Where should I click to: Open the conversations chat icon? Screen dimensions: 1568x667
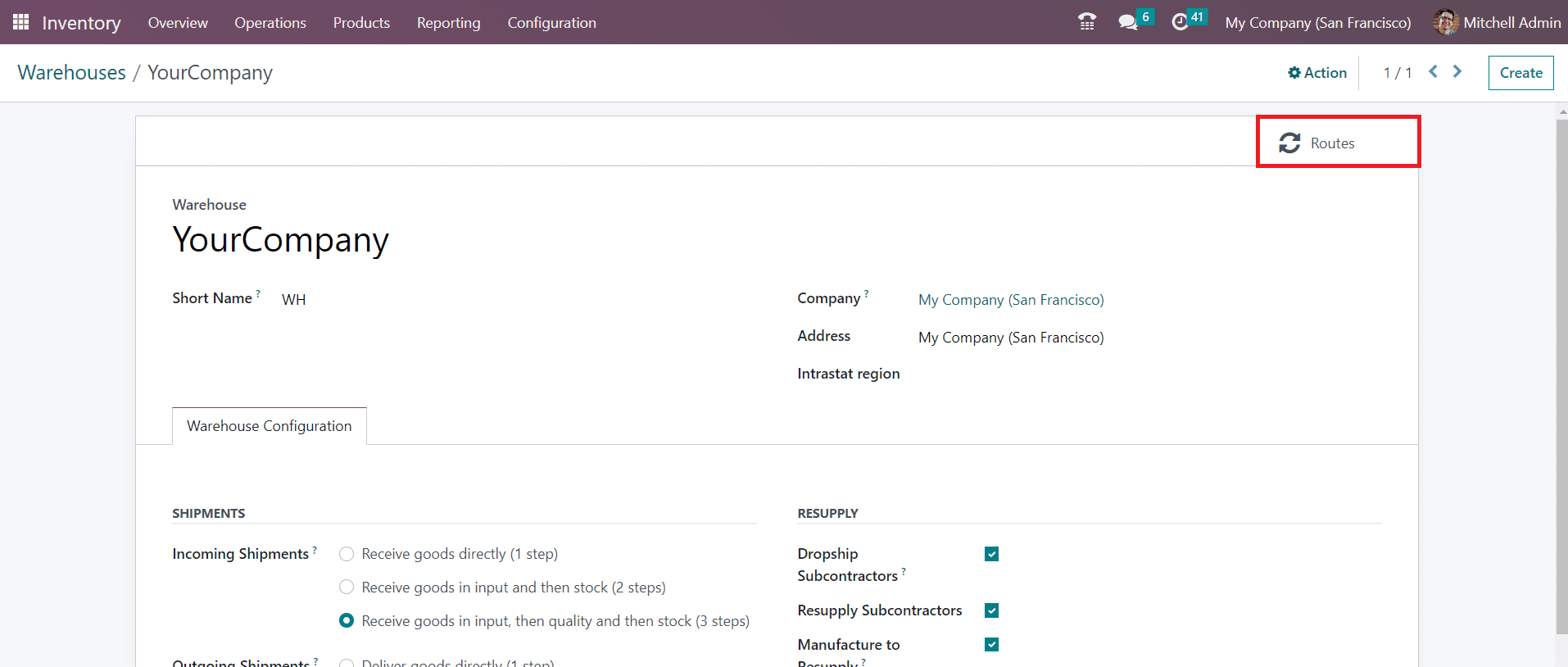click(x=1128, y=22)
